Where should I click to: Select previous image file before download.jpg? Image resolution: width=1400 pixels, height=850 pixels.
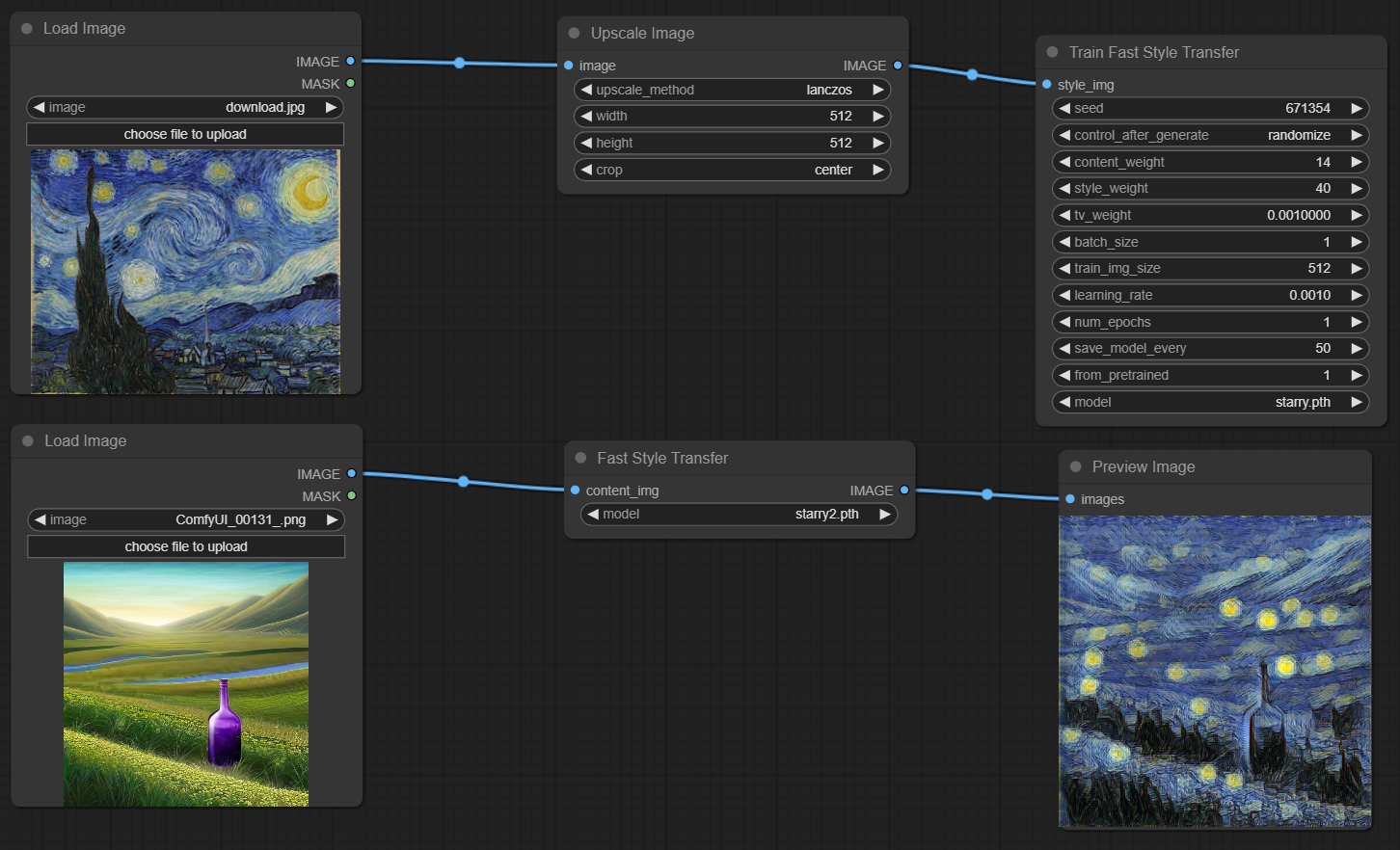(x=39, y=107)
